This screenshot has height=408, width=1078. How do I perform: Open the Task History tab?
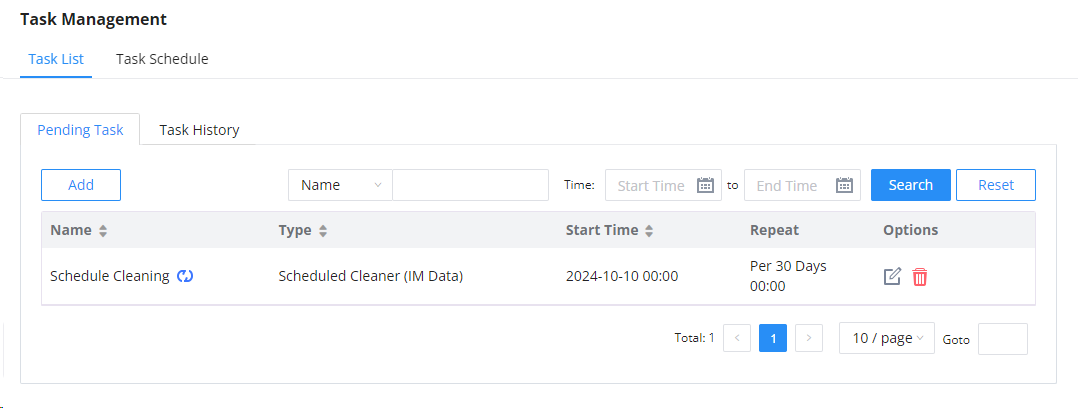point(199,129)
